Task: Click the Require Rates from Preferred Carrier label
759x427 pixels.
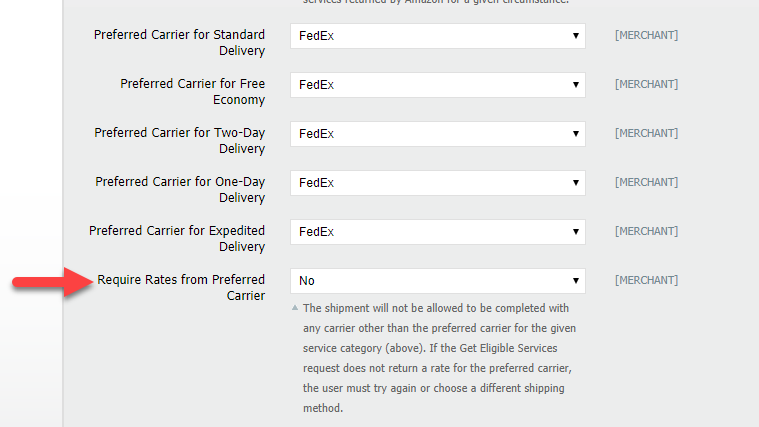Action: 181,288
